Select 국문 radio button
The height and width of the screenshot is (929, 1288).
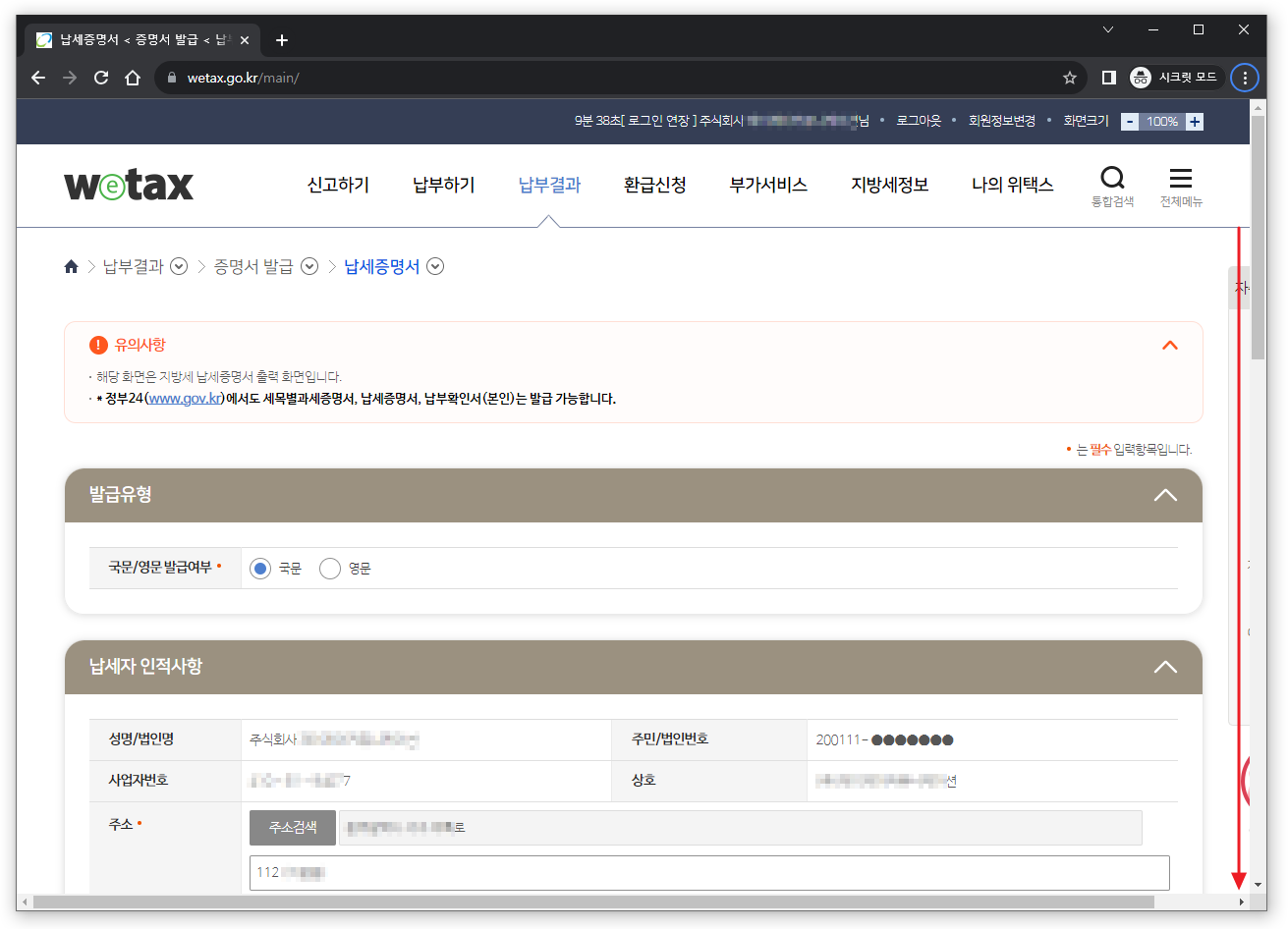260,569
